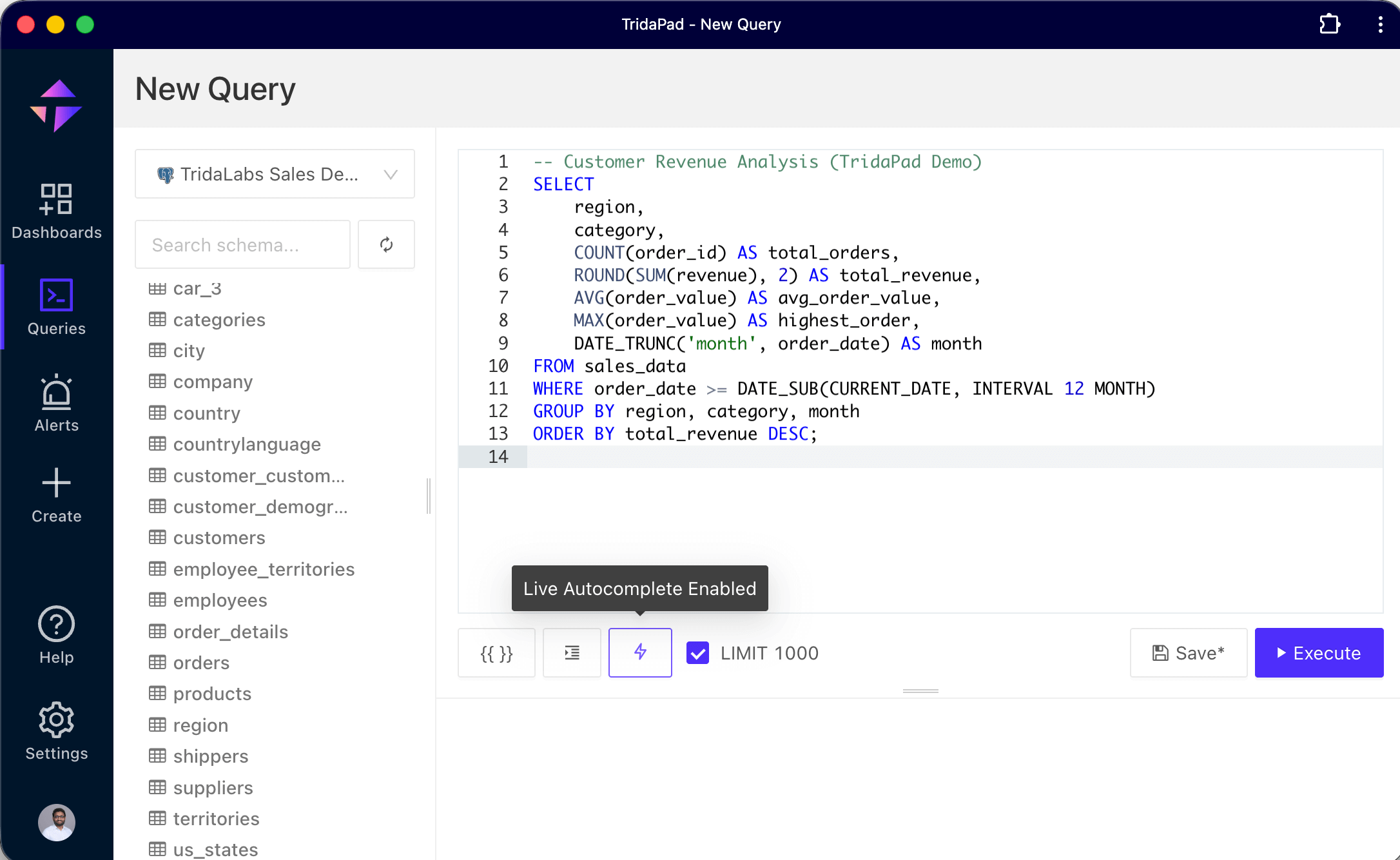Uncheck the LIMIT 1000 checkbox
1400x860 pixels.
click(697, 653)
